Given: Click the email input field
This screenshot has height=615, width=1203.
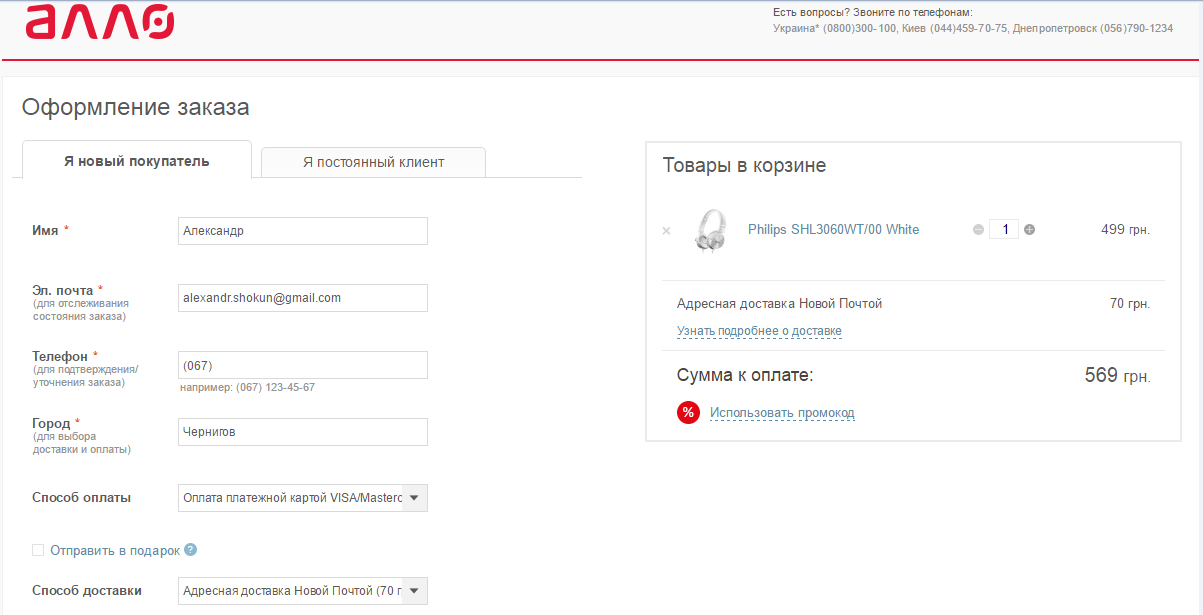Looking at the screenshot, I should tap(302, 298).
